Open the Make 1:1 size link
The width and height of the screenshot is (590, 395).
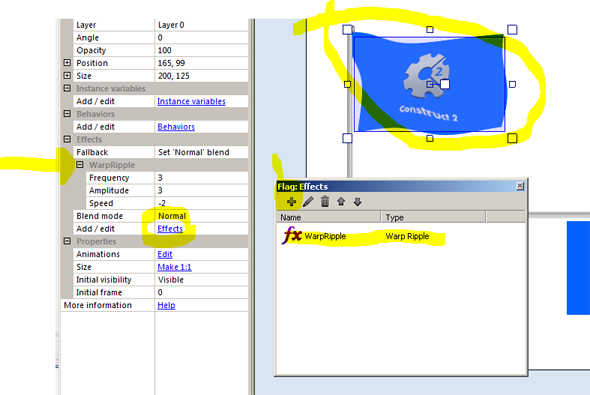(x=174, y=267)
